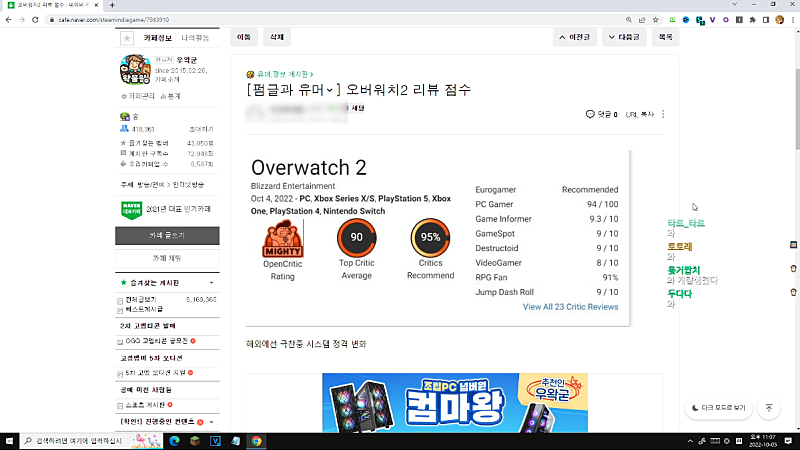The width and height of the screenshot is (800, 450).
Task: Open 유머,정보 게시판 breadcrumb link
Action: pyautogui.click(x=285, y=74)
